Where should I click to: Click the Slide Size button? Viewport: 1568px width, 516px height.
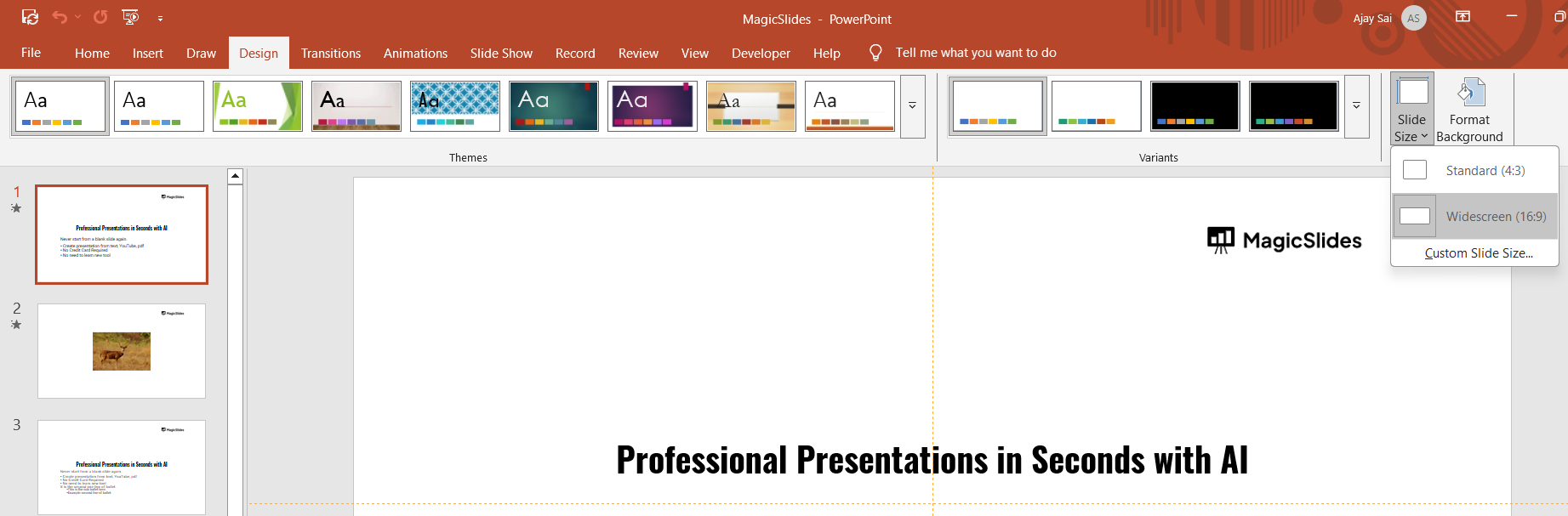[x=1411, y=111]
